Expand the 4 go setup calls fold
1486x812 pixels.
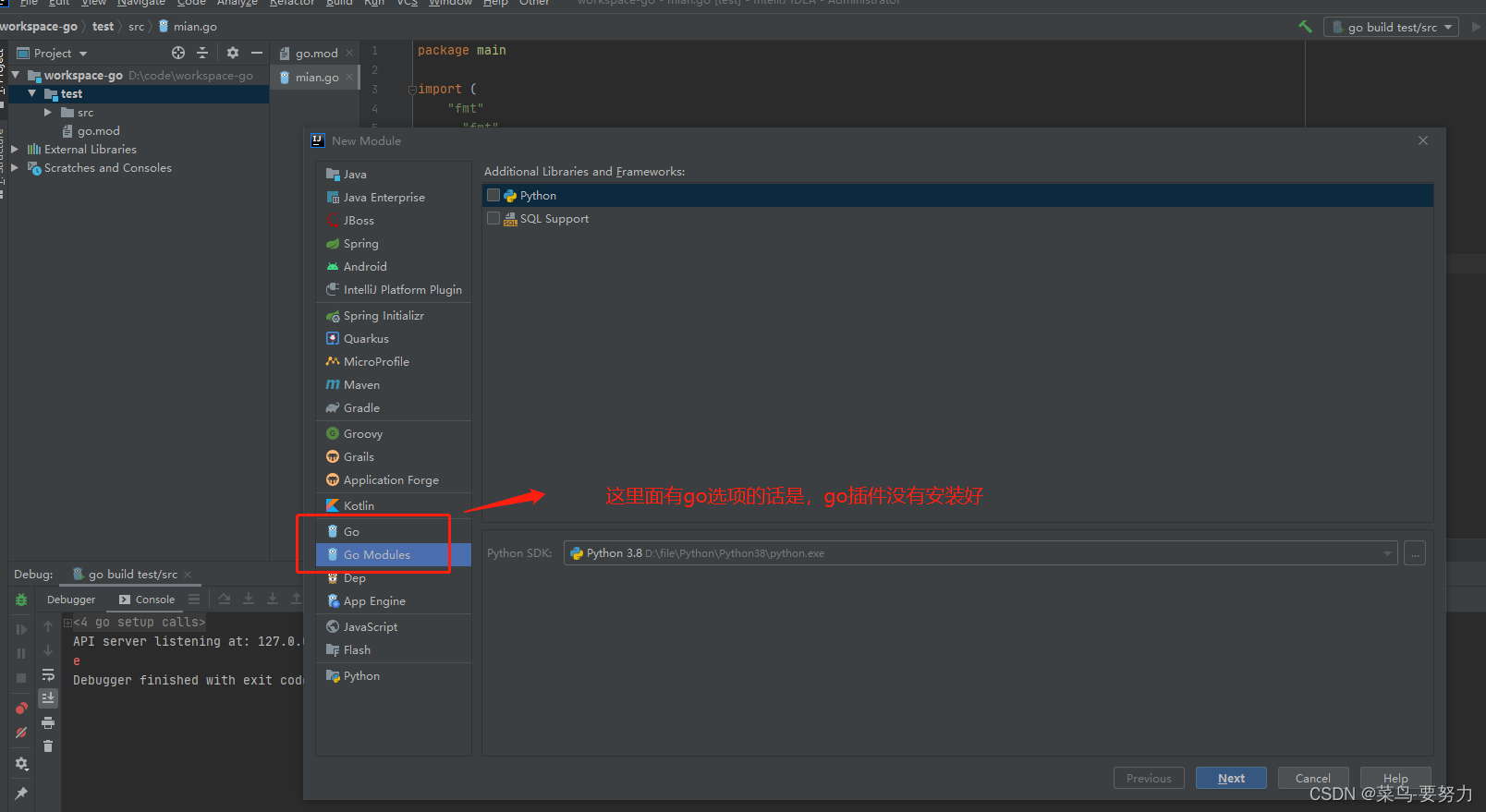[67, 623]
